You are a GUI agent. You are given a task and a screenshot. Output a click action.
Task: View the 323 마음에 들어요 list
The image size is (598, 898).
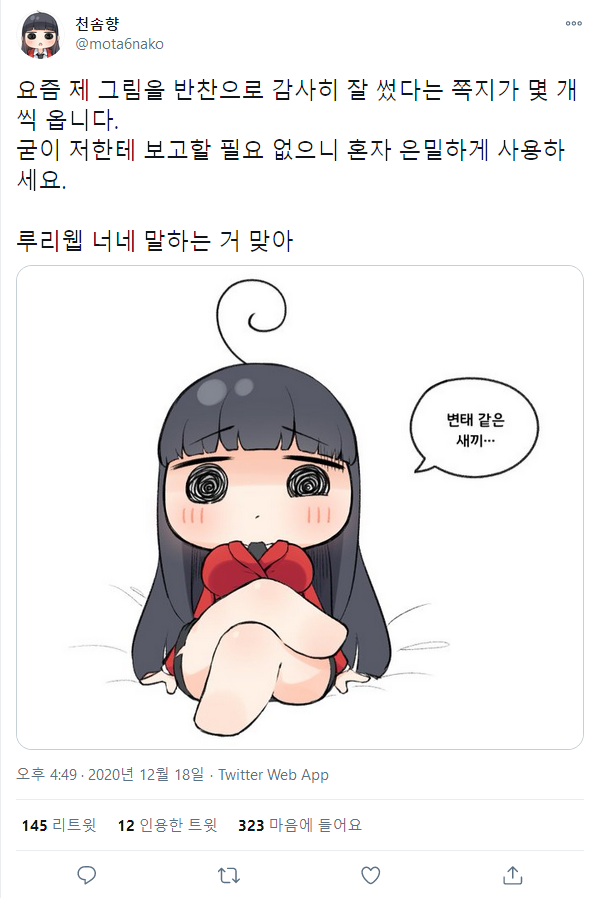pyautogui.click(x=300, y=825)
